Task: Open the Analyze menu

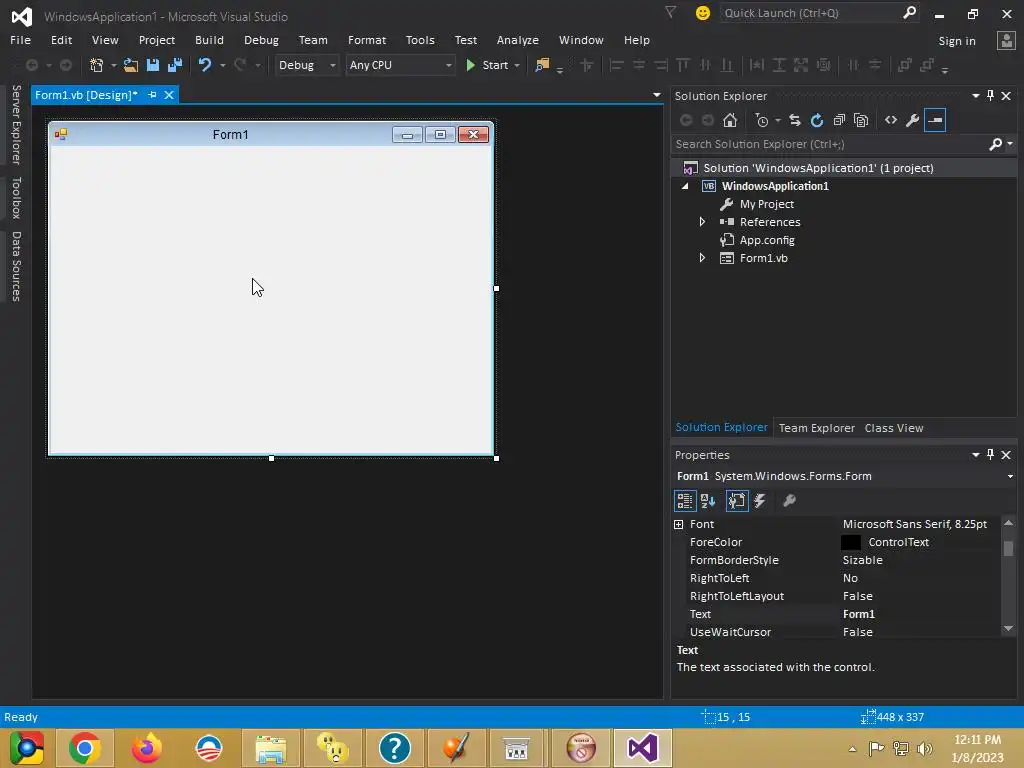Action: coord(517,40)
